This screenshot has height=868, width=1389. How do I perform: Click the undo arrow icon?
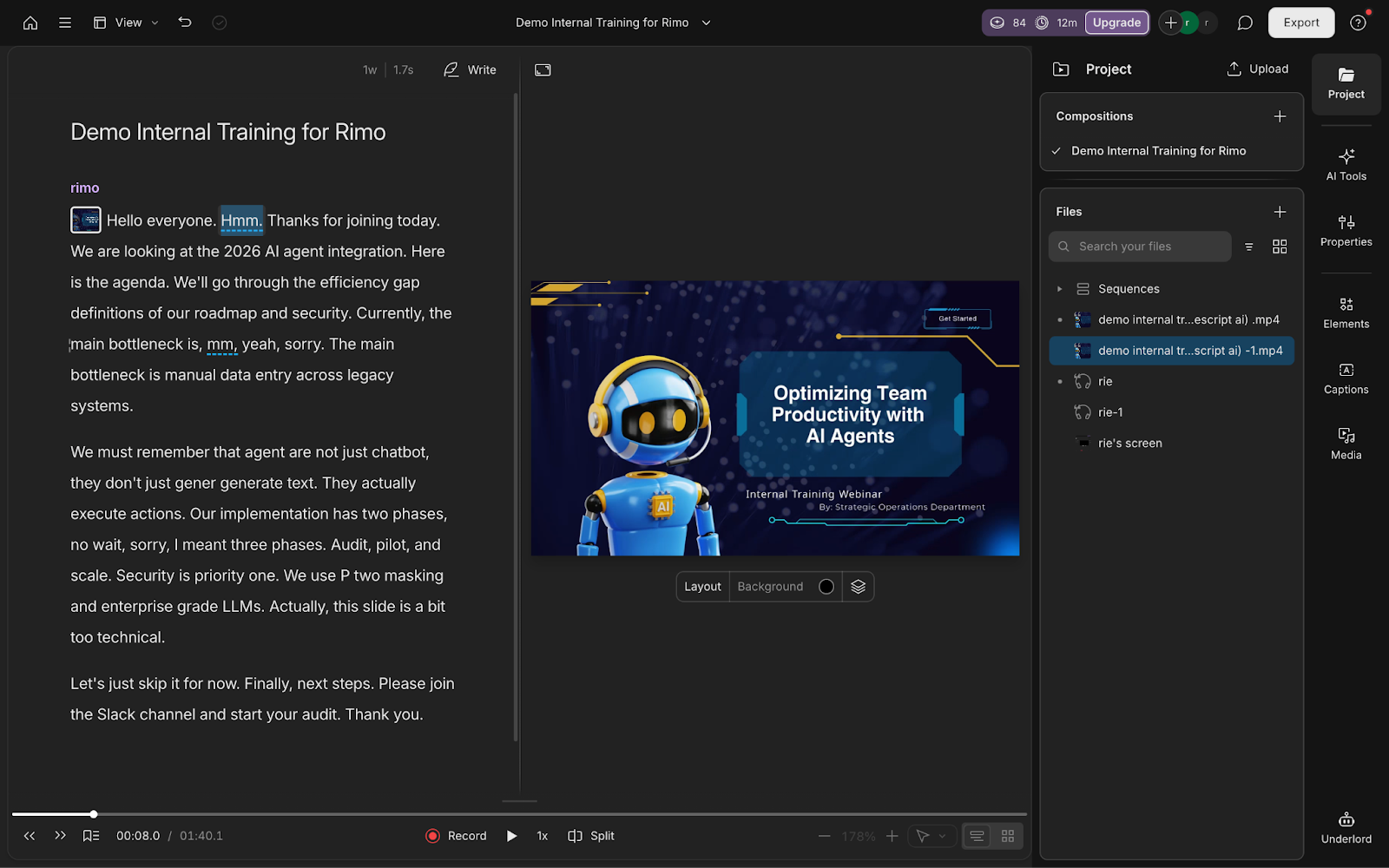pos(185,23)
